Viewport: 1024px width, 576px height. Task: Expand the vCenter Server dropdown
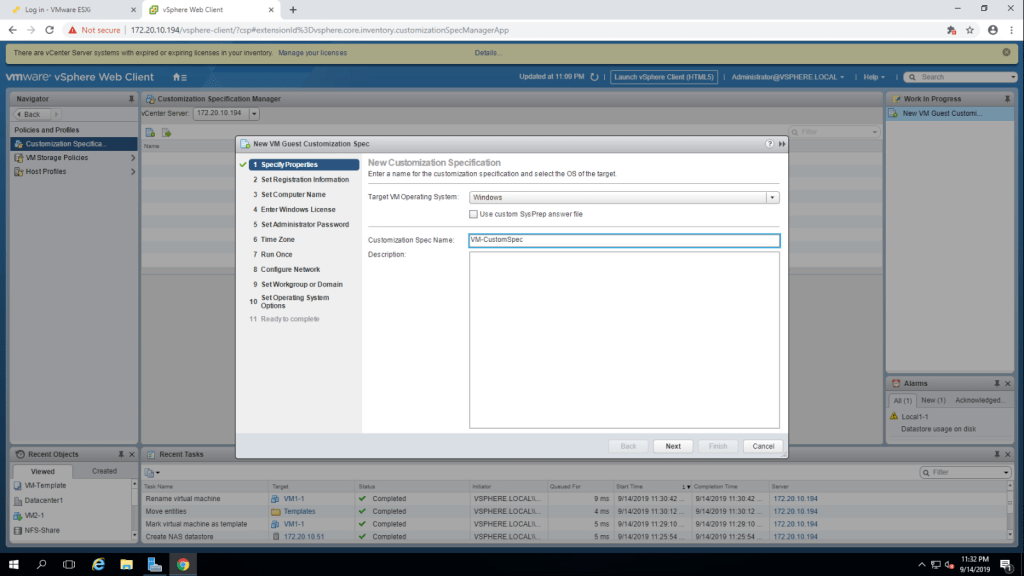click(254, 114)
